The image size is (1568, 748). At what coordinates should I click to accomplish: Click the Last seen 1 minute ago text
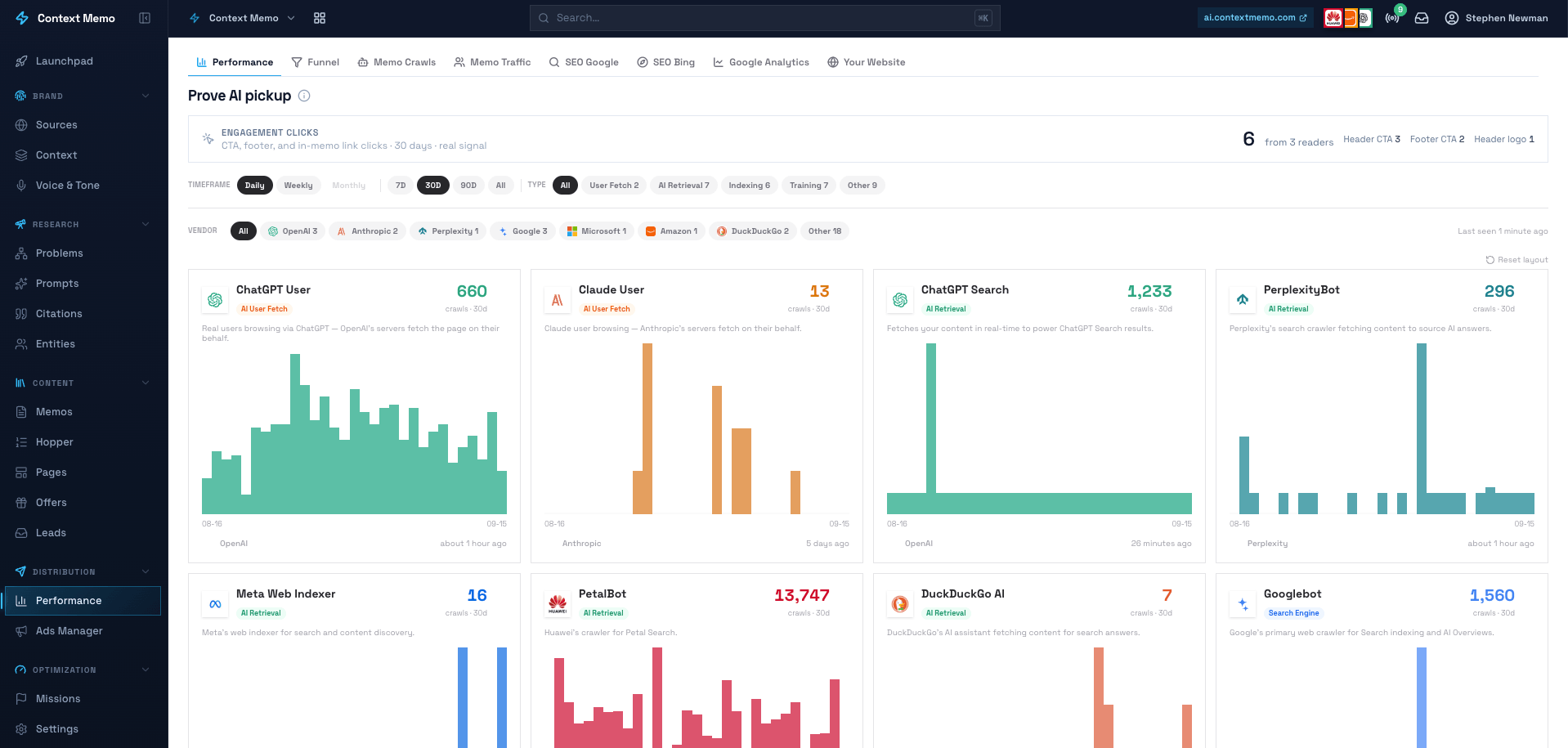[x=1503, y=231]
